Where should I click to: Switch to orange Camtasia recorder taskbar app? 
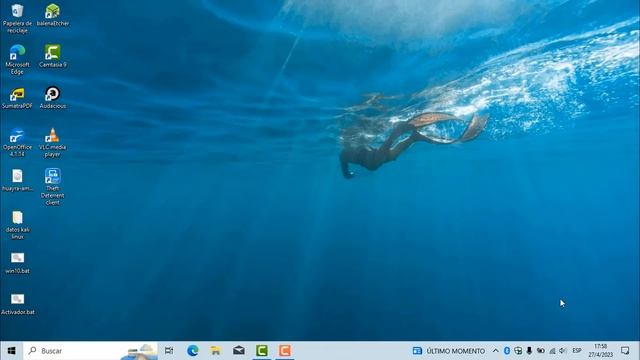click(x=284, y=351)
